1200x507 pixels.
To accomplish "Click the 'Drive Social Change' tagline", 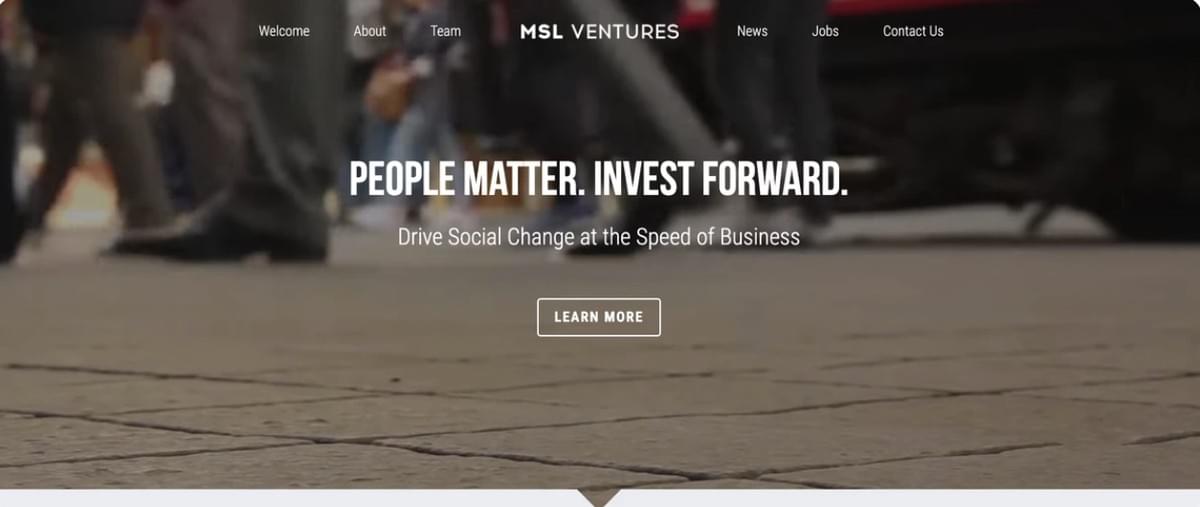I will click(x=599, y=237).
